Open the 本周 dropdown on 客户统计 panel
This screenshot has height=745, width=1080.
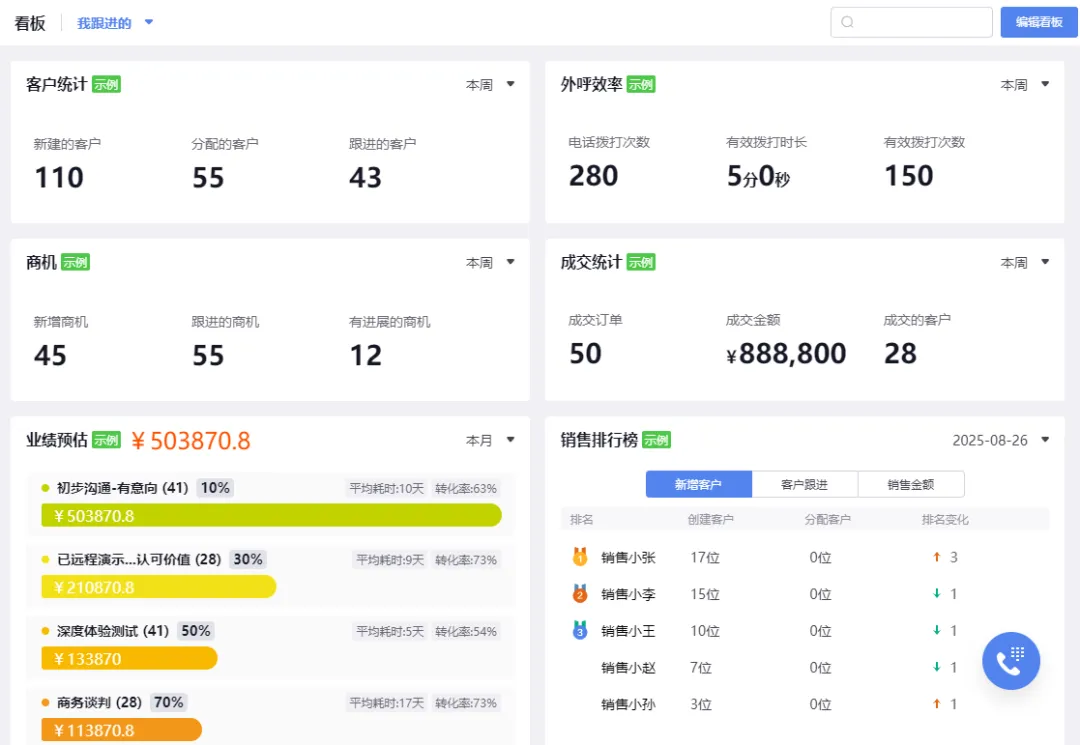490,84
